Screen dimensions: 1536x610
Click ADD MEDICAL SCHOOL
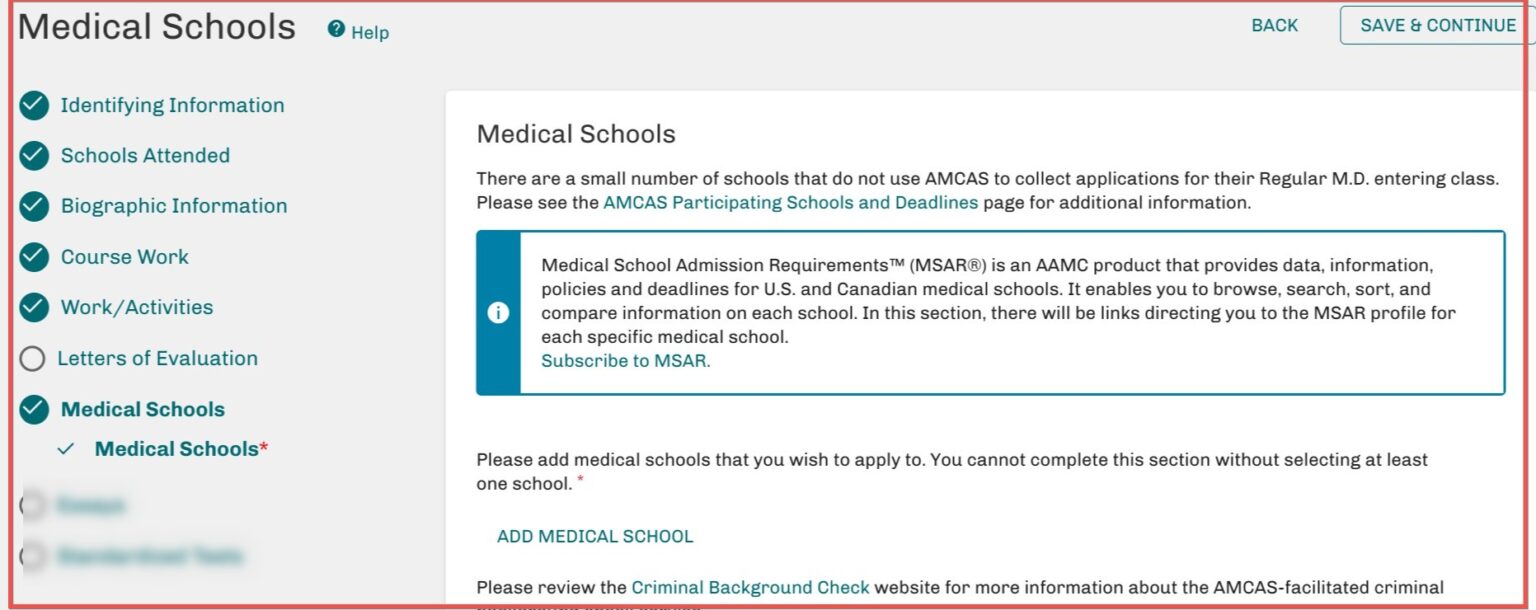coord(594,536)
